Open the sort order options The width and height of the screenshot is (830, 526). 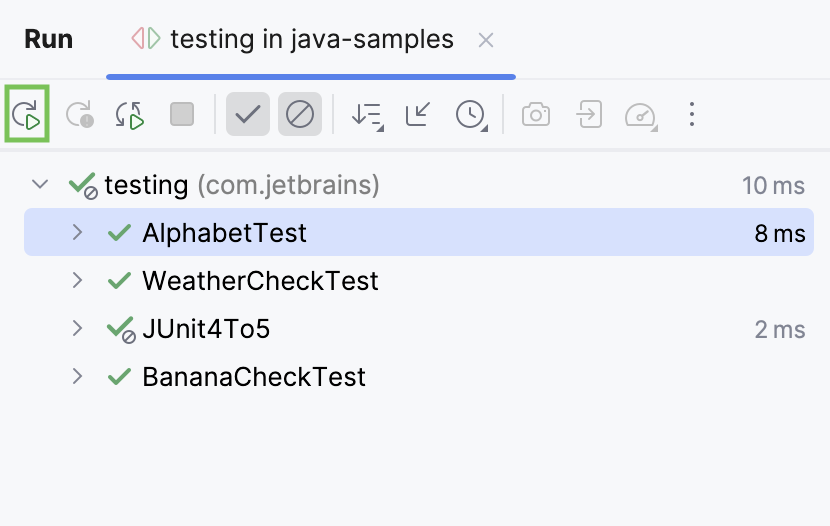point(367,115)
